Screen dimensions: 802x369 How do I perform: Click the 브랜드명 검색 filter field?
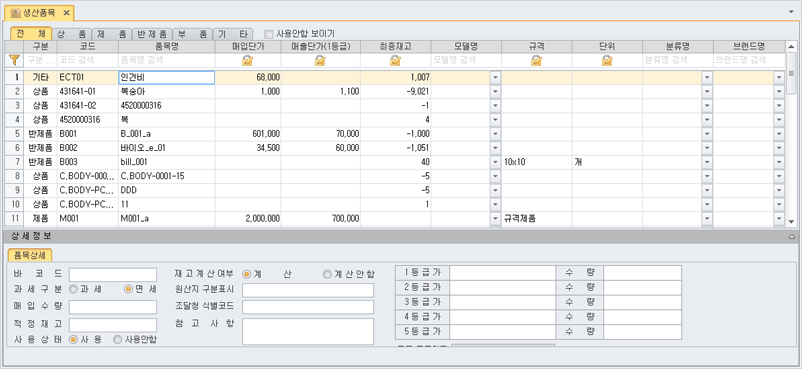749,60
